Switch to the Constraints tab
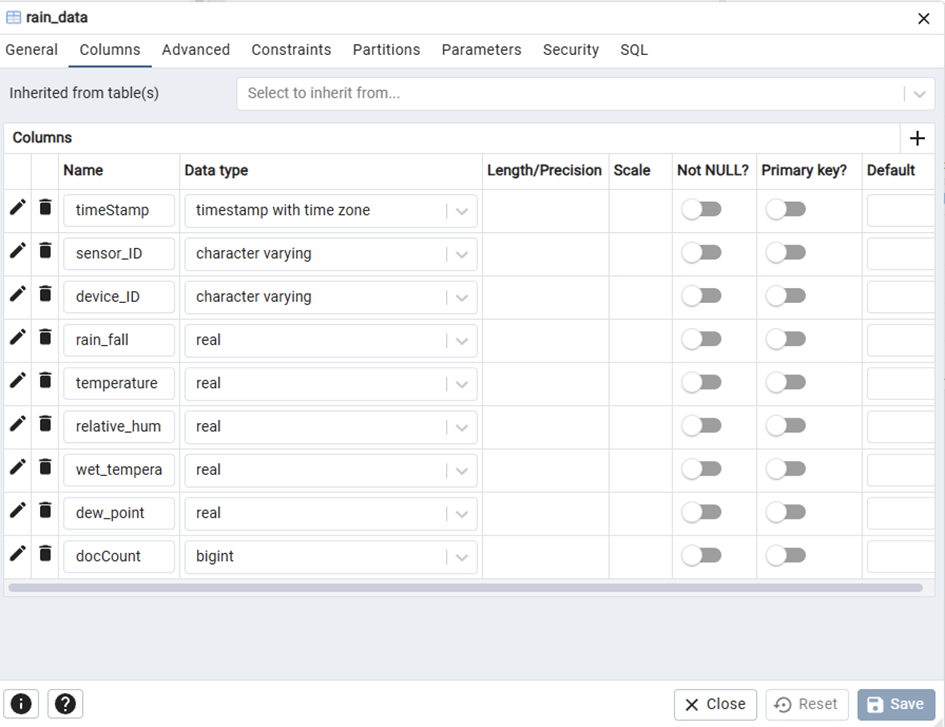 (x=291, y=50)
